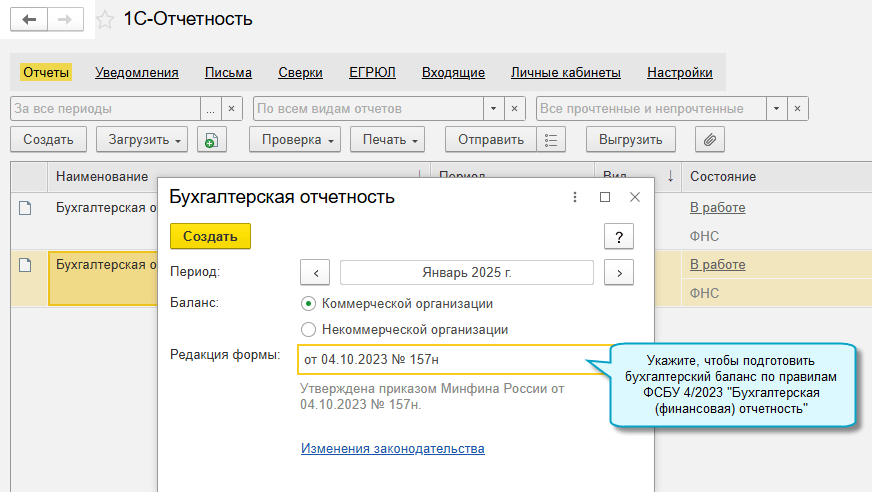The height and width of the screenshot is (492, 872).
Task: Open help with the question mark button
Action: pyautogui.click(x=619, y=237)
